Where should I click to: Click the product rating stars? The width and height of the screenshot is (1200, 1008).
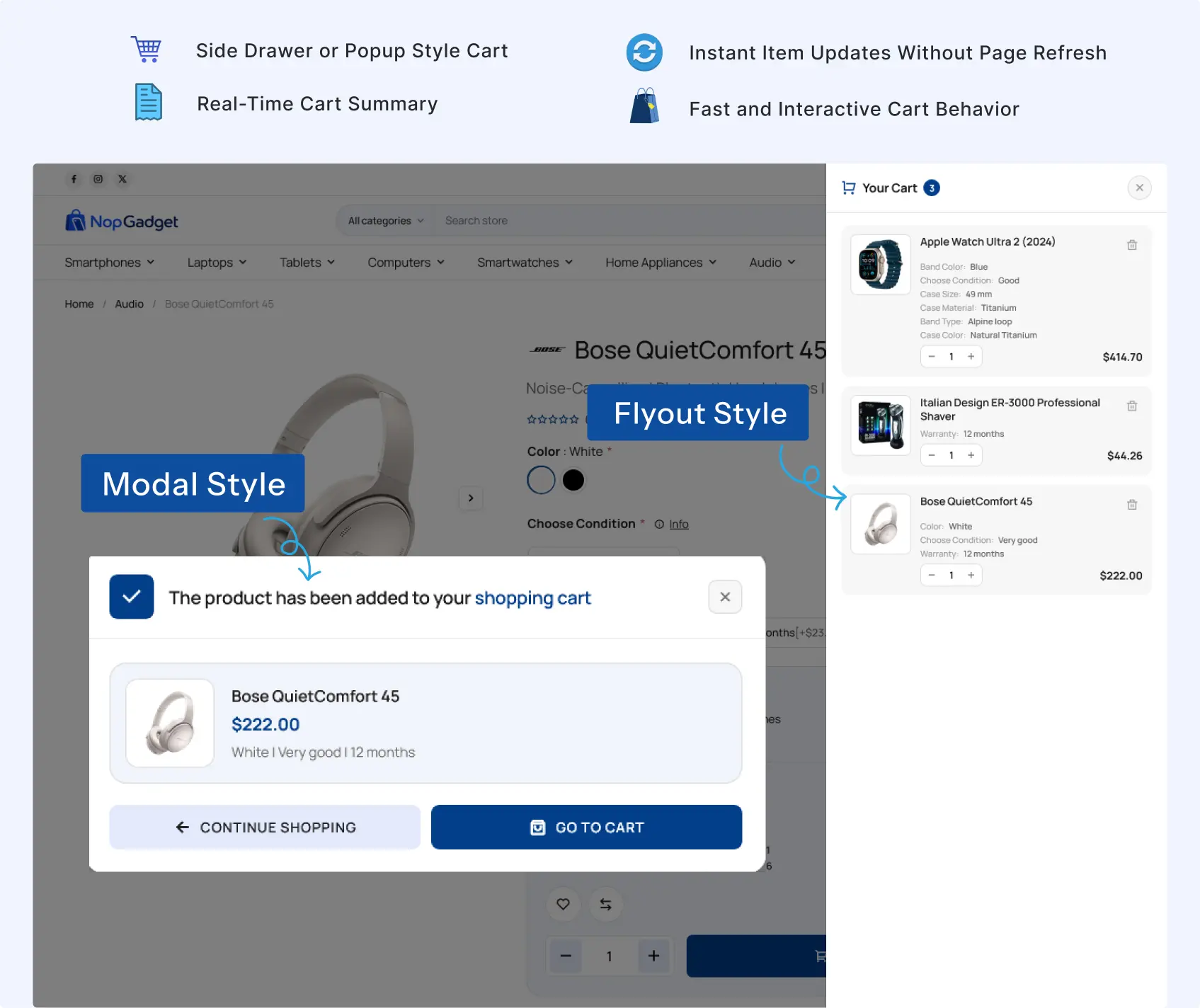553,420
